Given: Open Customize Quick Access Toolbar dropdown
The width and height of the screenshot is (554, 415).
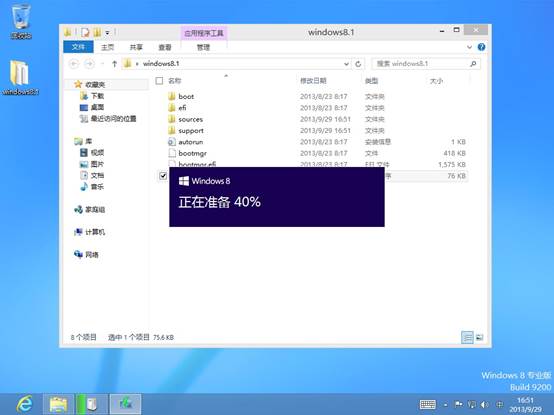Looking at the screenshot, I should (107, 33).
